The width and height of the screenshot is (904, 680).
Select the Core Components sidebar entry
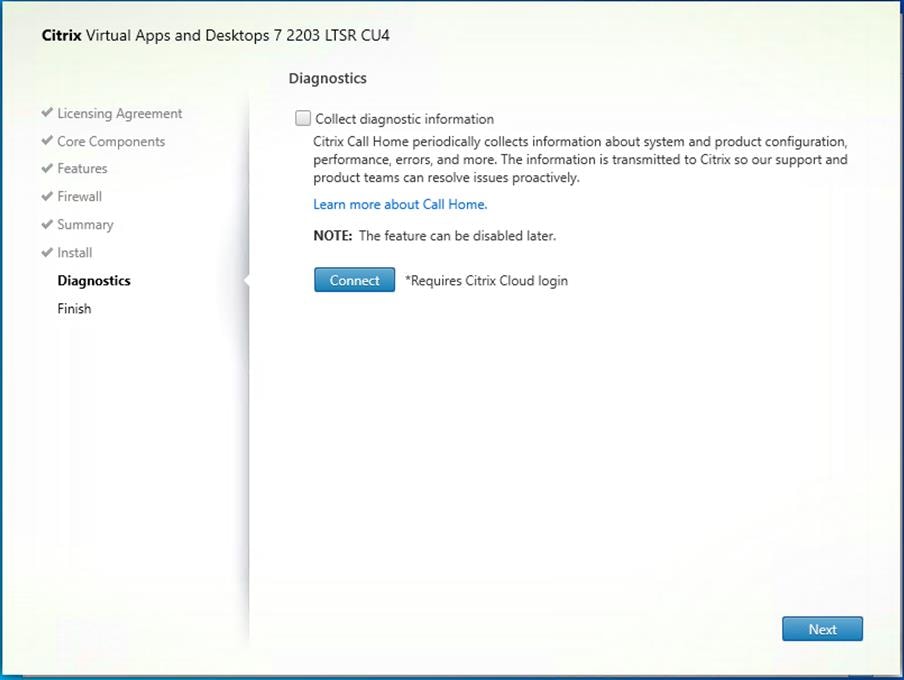[111, 141]
